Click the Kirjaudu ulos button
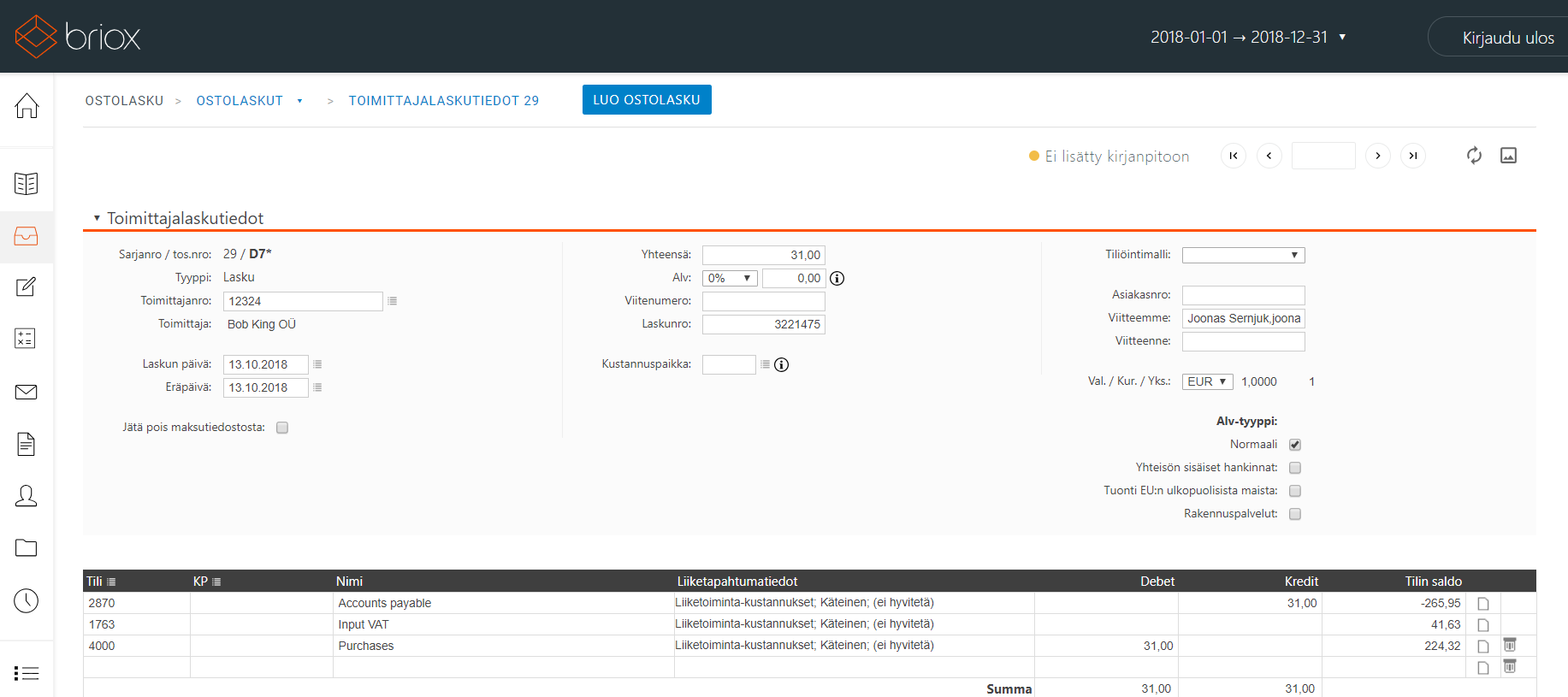1568x697 pixels. pos(1507,38)
